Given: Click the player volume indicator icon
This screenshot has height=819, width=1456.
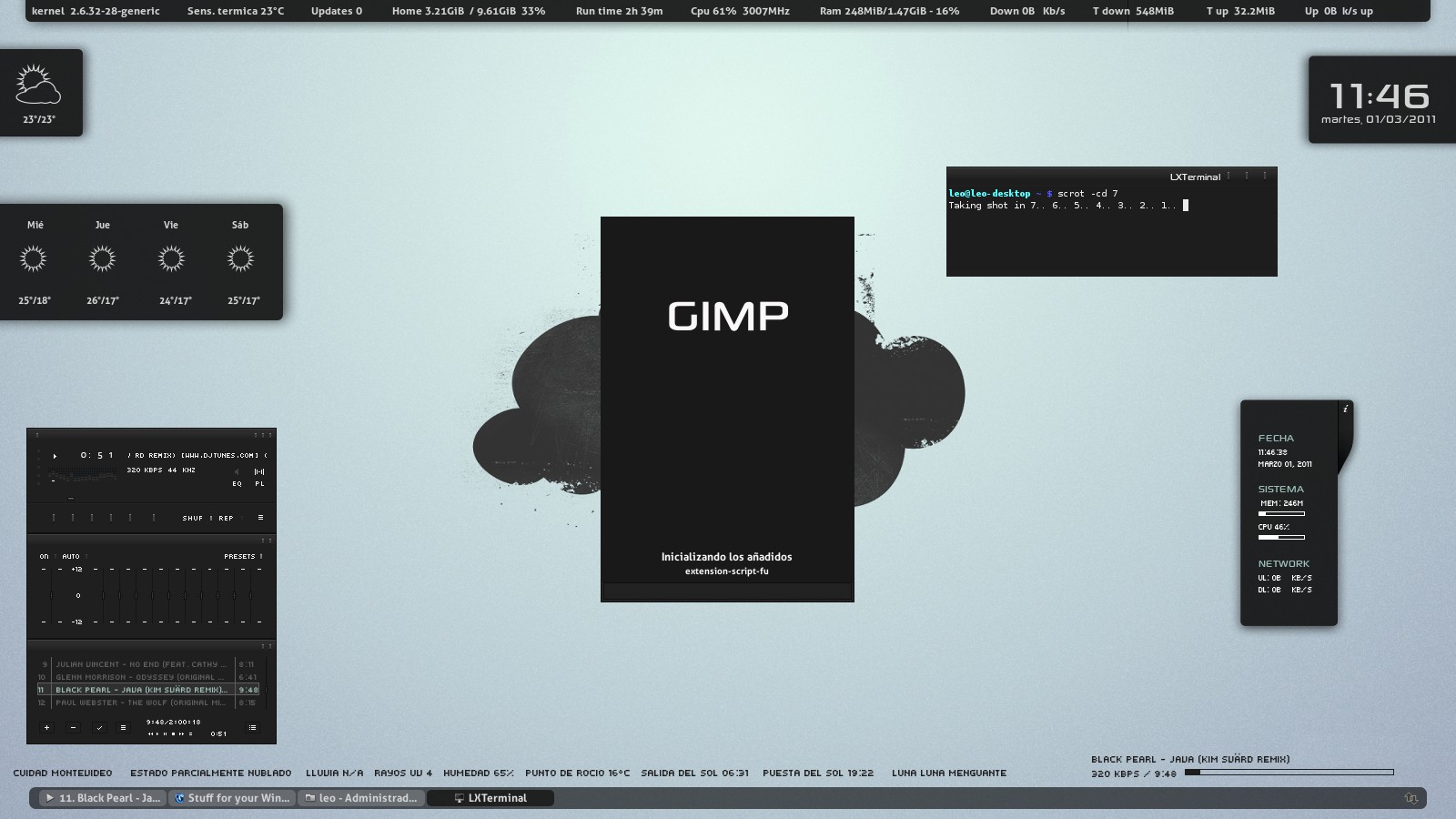Looking at the screenshot, I should click(237, 471).
